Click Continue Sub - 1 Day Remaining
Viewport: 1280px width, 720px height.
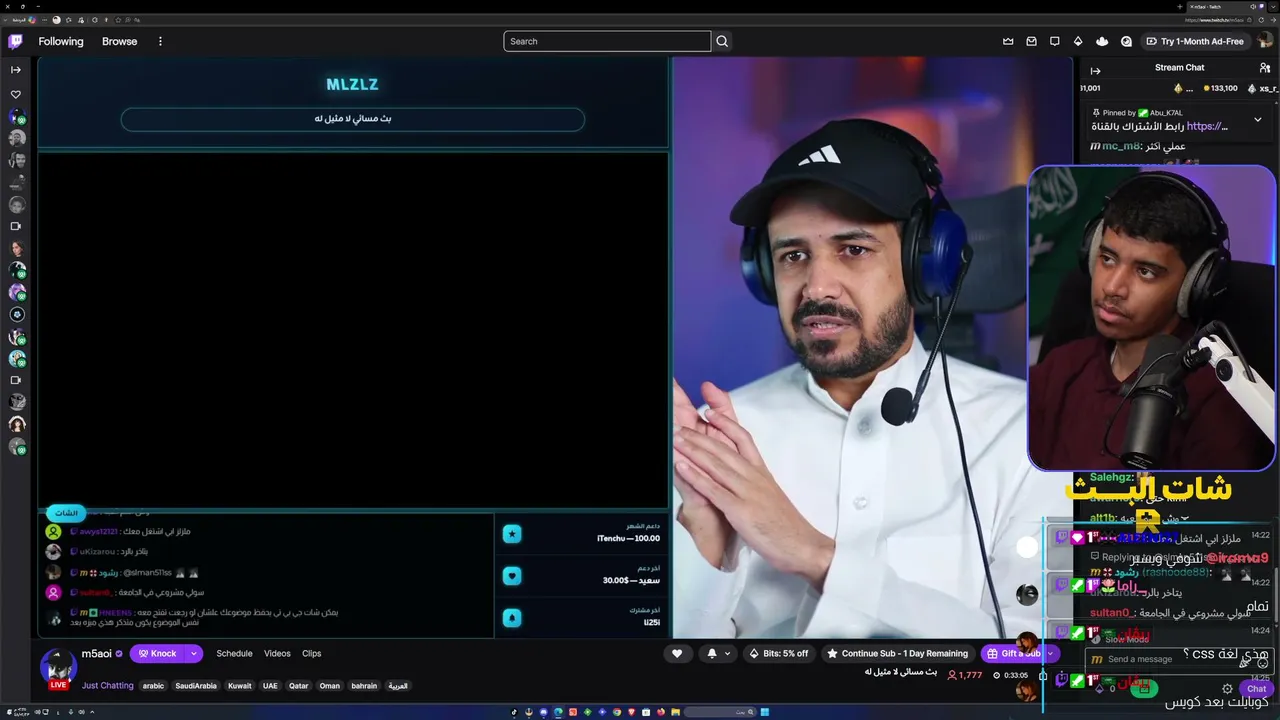pyautogui.click(x=897, y=653)
